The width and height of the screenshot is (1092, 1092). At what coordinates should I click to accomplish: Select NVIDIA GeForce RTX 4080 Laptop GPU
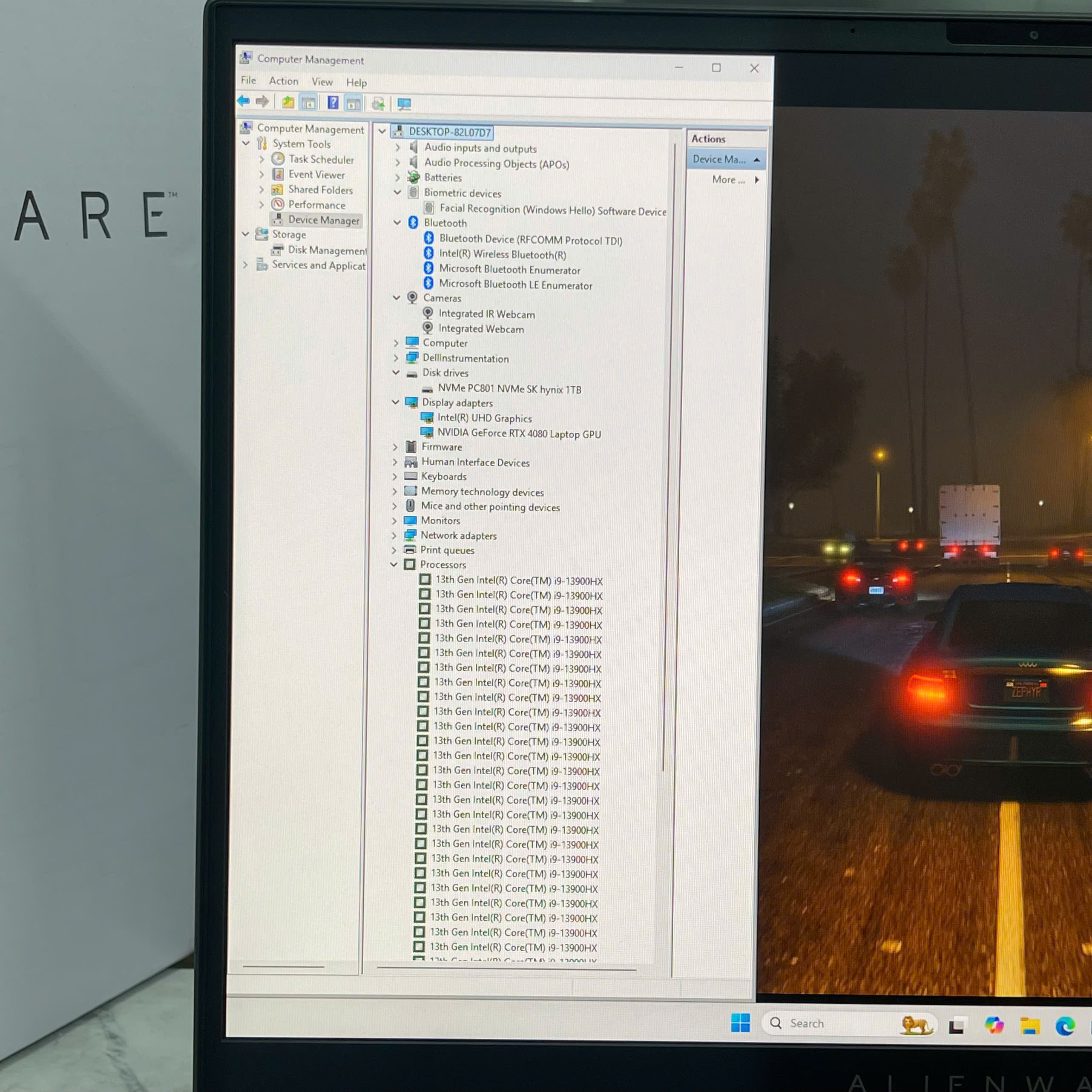[x=519, y=434]
